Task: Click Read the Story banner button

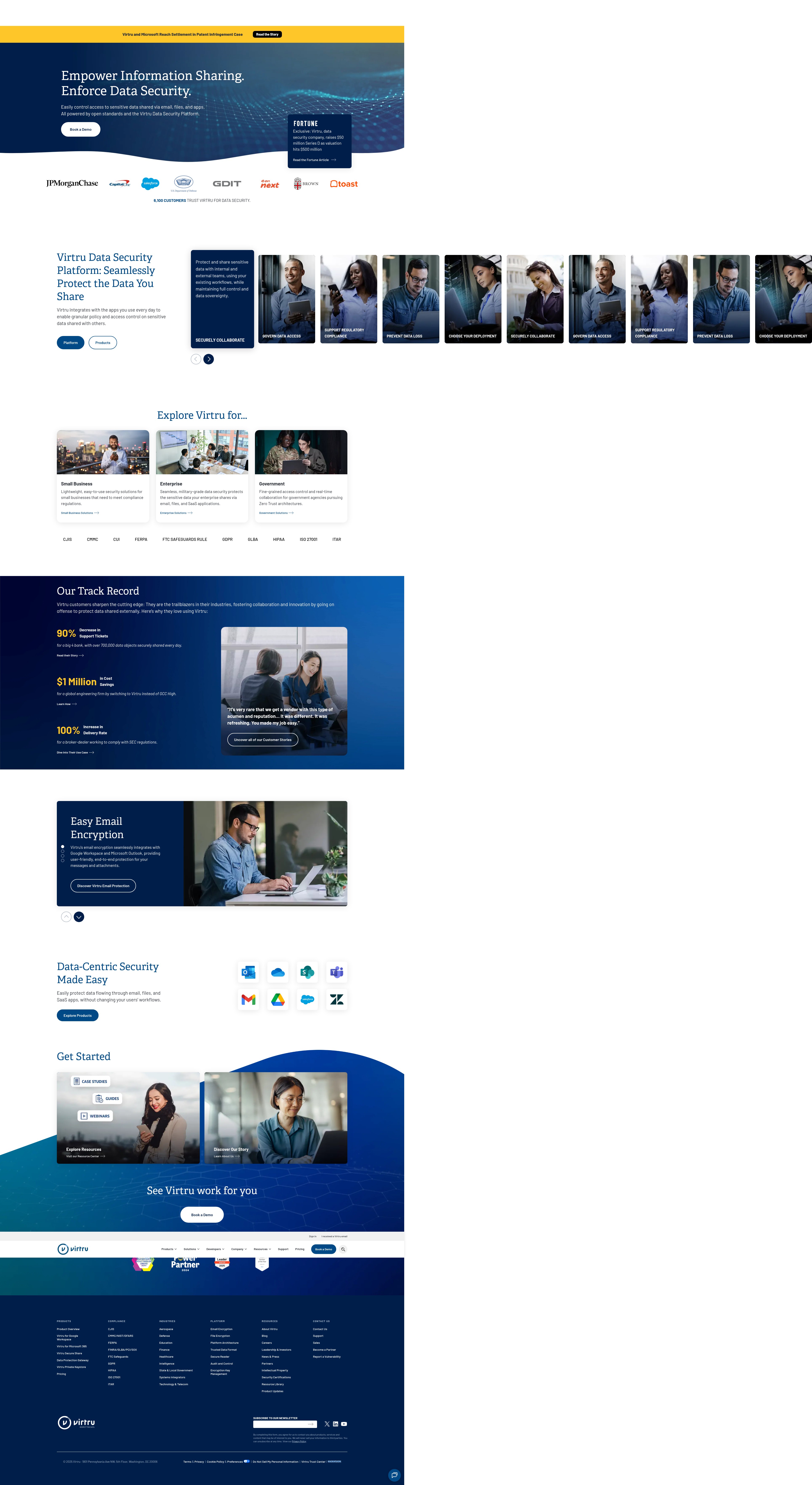Action: [x=267, y=35]
